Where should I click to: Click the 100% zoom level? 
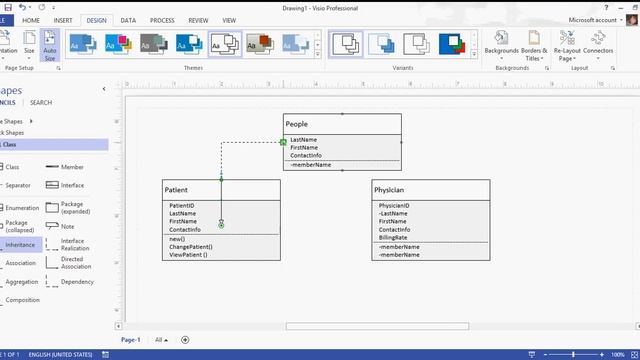pyautogui.click(x=618, y=355)
